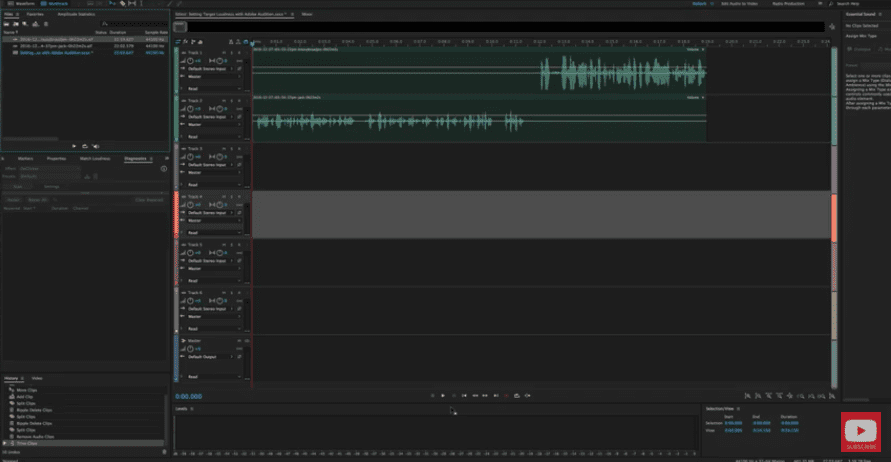Click the trash icon in Files panel toolbar

click(x=46, y=24)
